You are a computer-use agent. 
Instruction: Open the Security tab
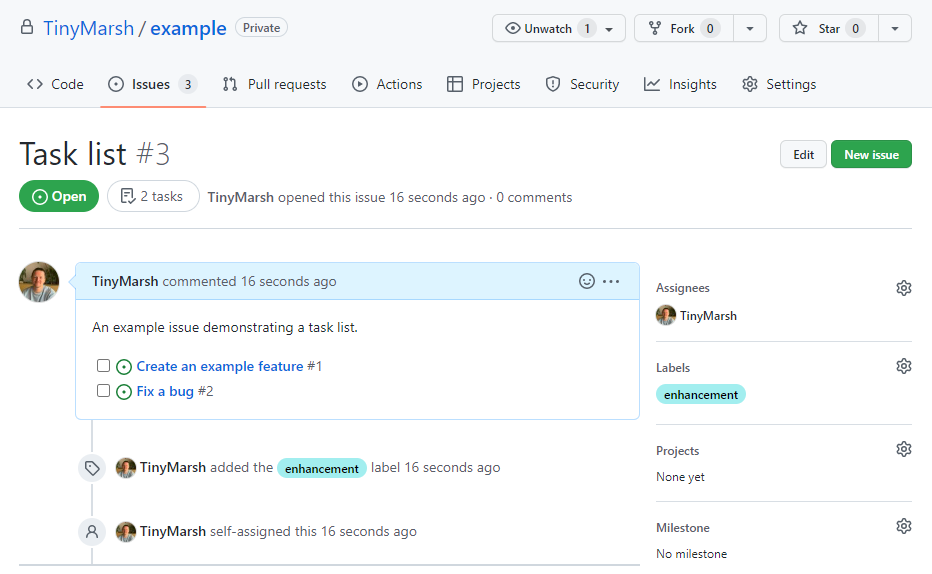coord(582,84)
